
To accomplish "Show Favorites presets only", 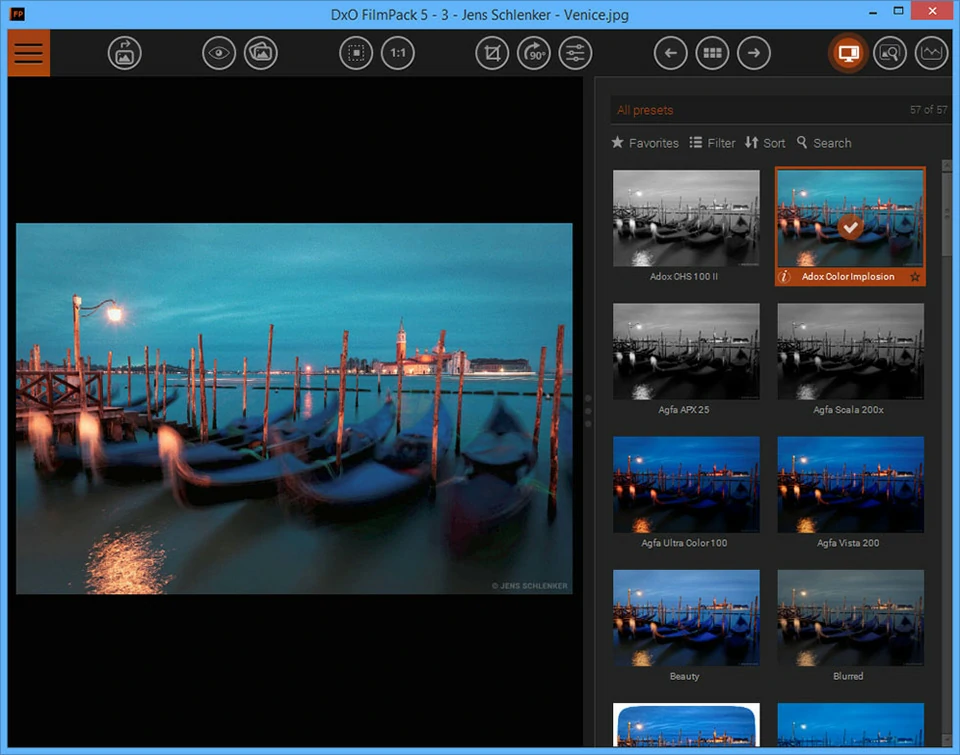I will point(645,143).
